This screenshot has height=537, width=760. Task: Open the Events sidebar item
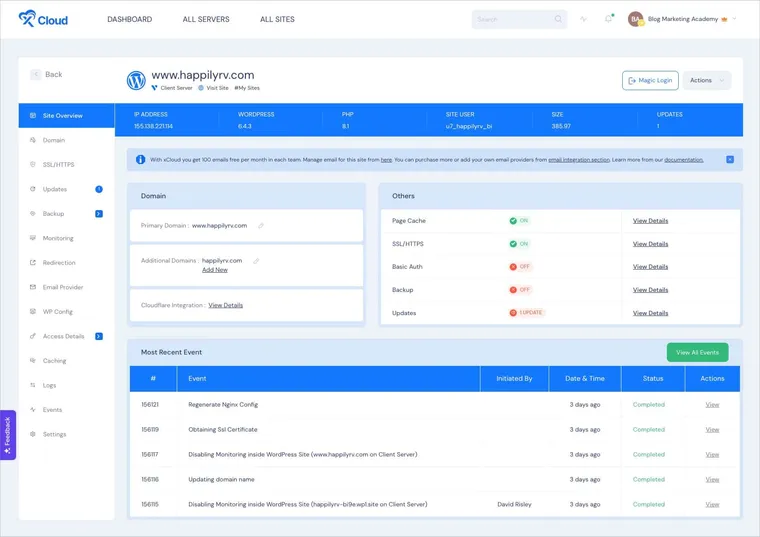pyautogui.click(x=66, y=410)
